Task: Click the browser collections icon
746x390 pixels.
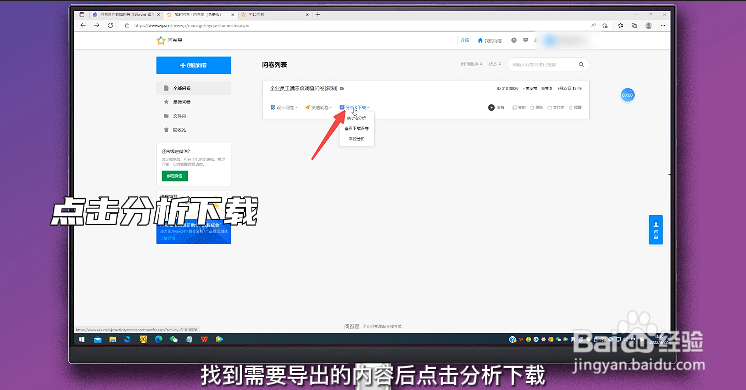Action: pos(634,25)
